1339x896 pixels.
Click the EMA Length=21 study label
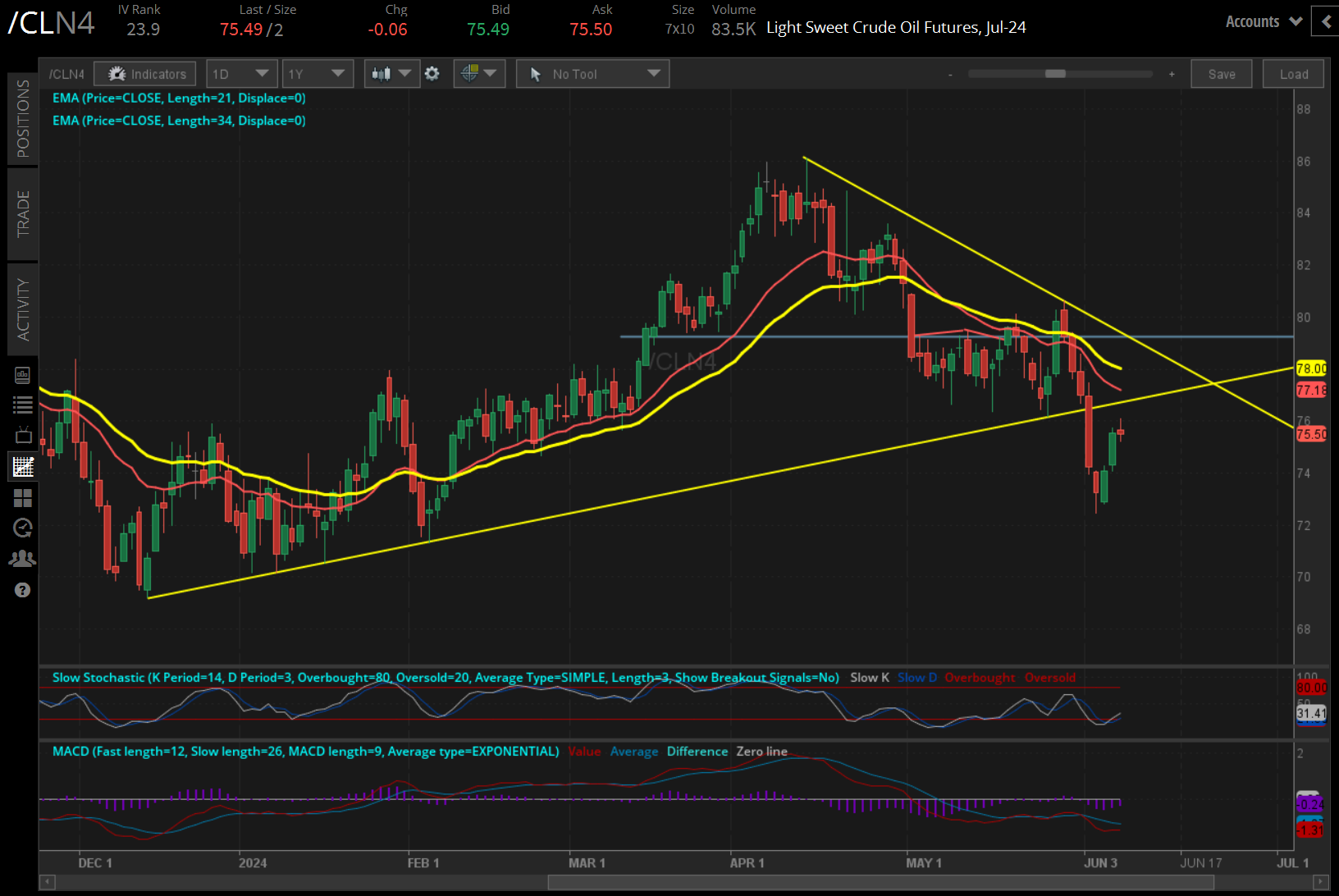pos(179,98)
